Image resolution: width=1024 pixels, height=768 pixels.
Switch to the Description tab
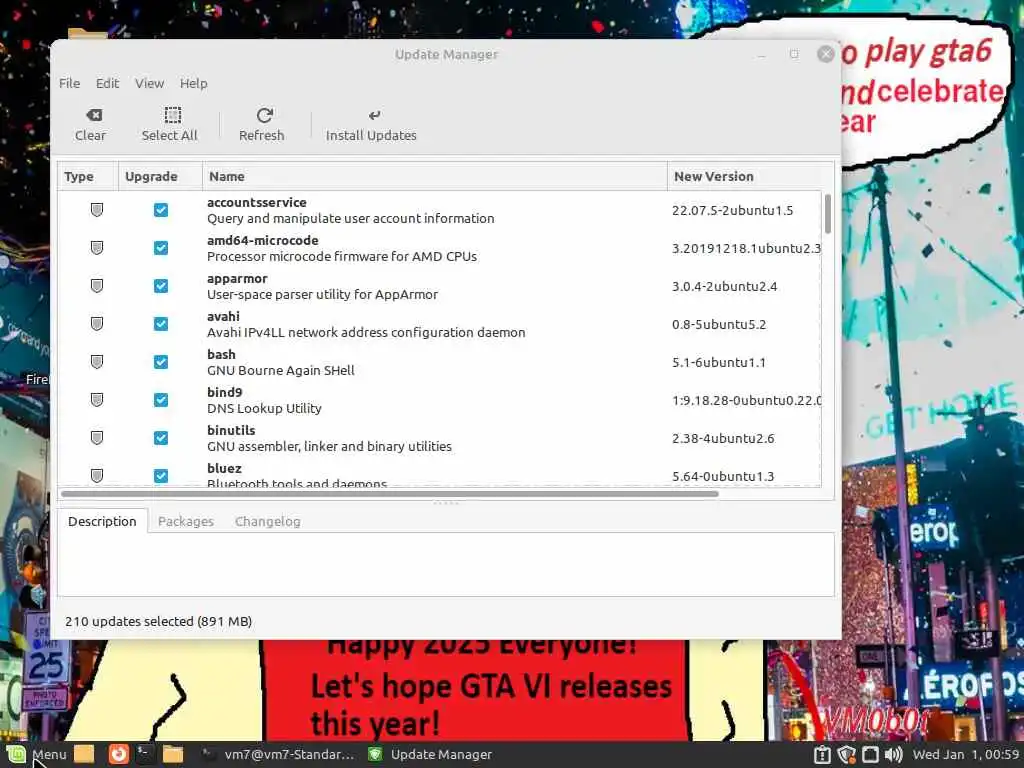pos(102,521)
